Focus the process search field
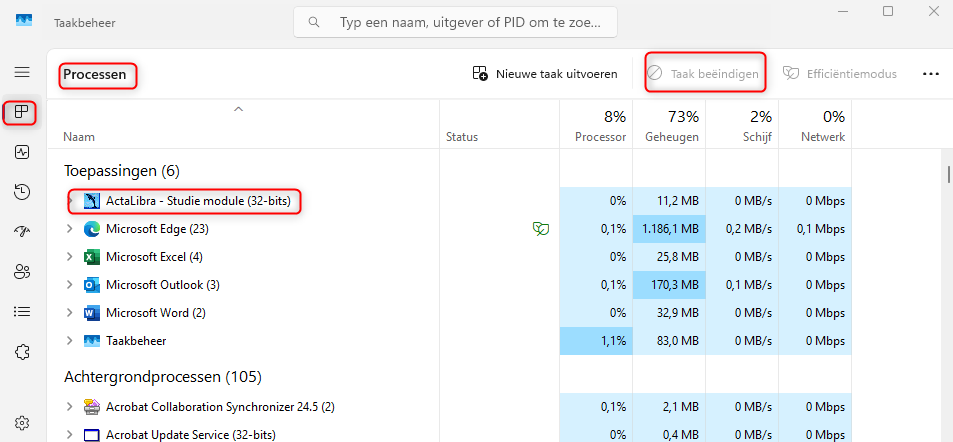Screen dimensions: 953x442 (x=455, y=22)
